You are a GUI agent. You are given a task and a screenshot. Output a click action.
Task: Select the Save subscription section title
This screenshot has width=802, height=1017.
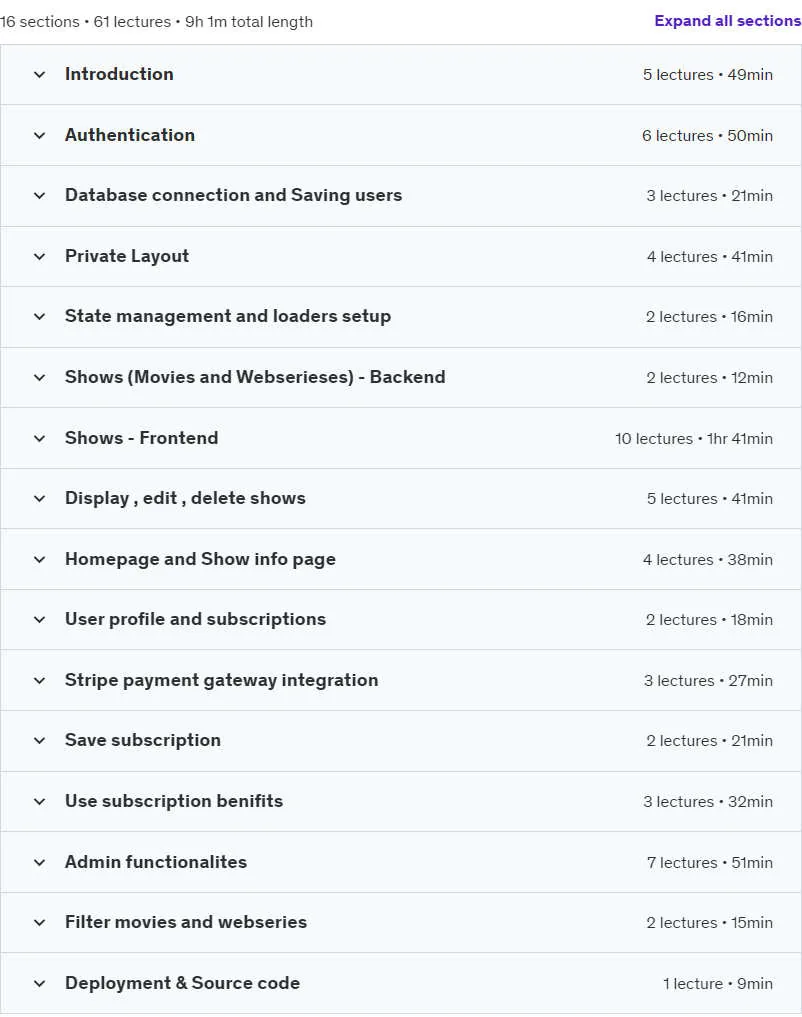[143, 740]
